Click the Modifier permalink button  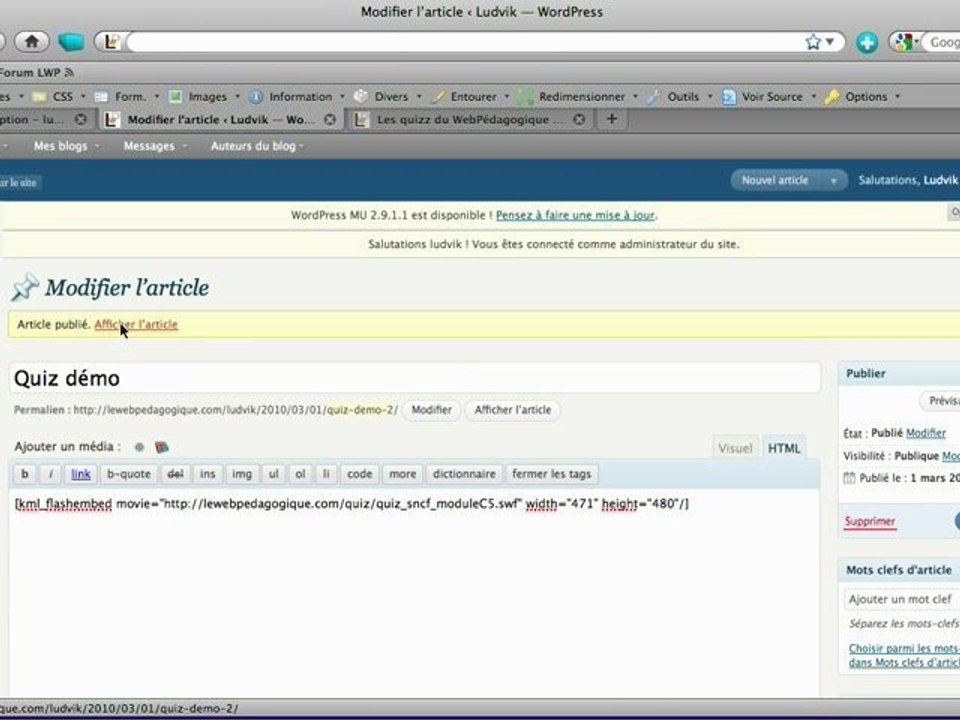[432, 410]
